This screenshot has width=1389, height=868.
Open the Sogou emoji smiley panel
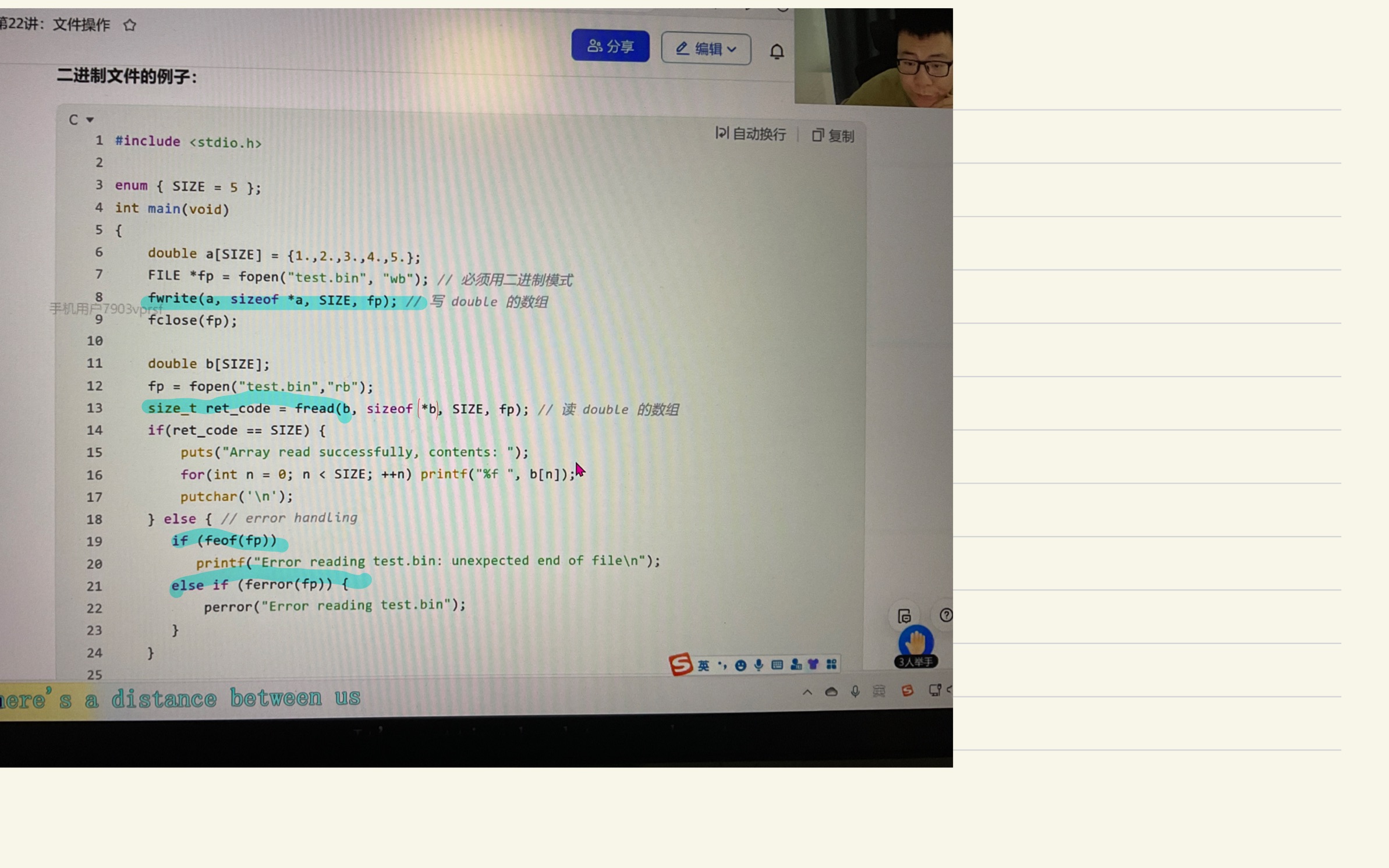(x=740, y=665)
